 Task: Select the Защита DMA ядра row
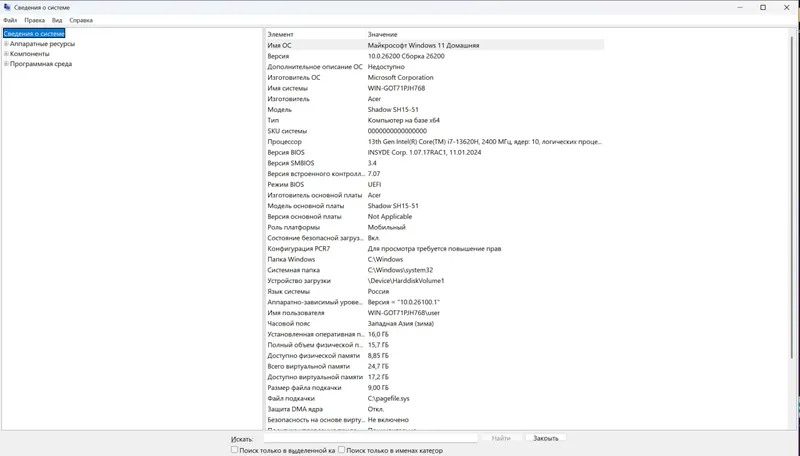(x=435, y=410)
